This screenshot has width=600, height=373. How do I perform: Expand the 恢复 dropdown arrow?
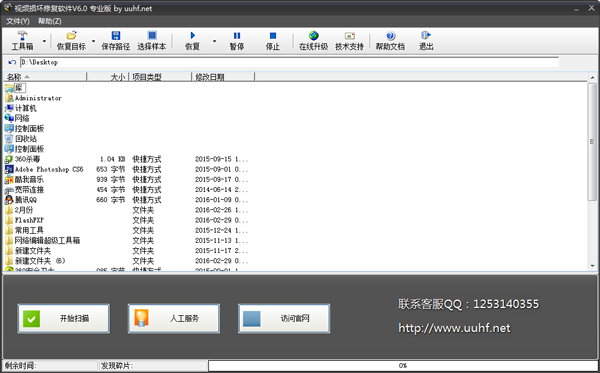tap(214, 41)
